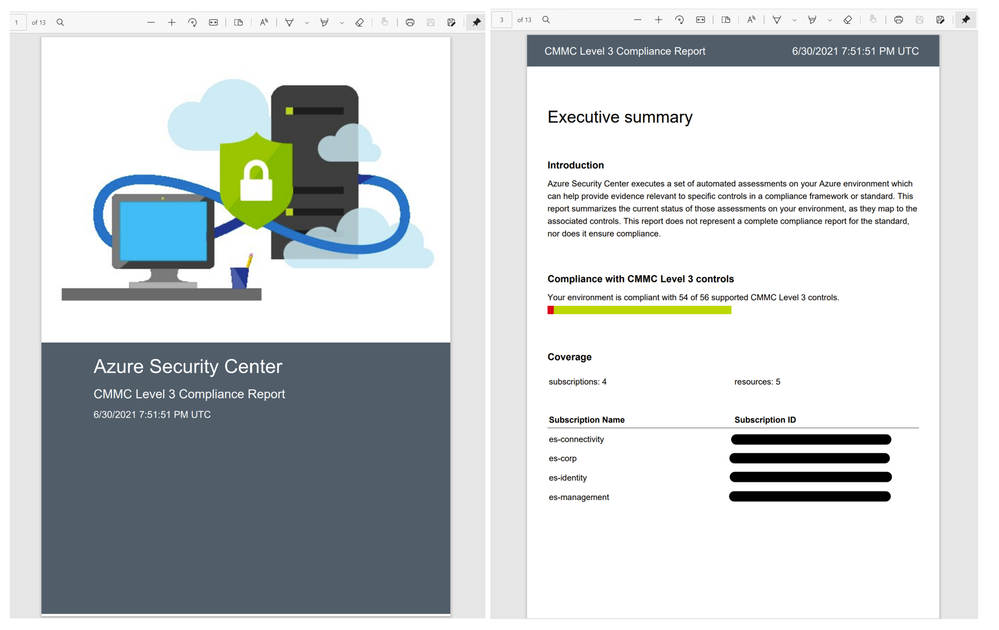999x630 pixels.
Task: Open Draw options dropdown in left viewer
Action: 306,23
